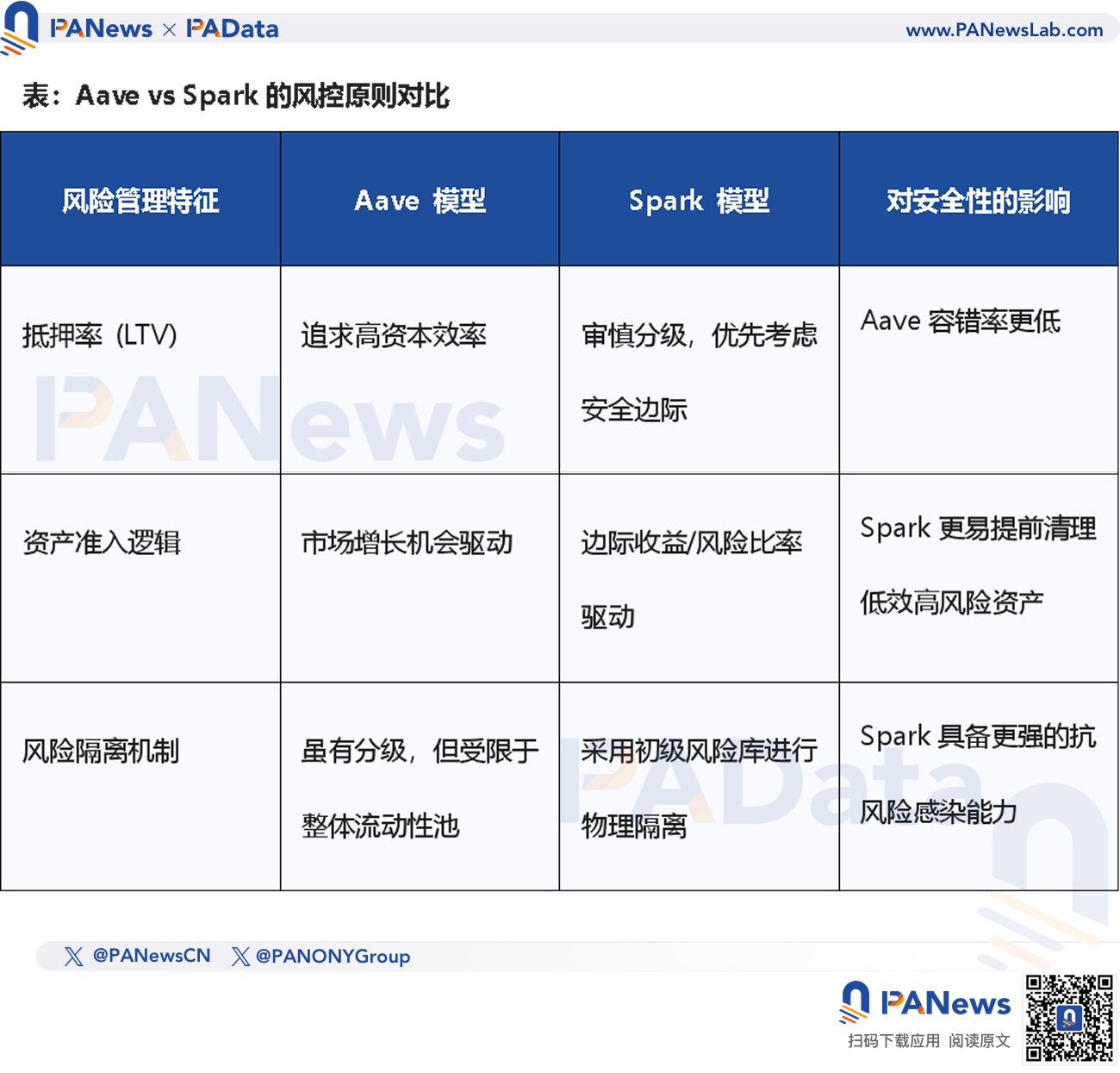Select the 风险管理特征 column header
This screenshot has height=1073, width=1120.
click(x=140, y=201)
